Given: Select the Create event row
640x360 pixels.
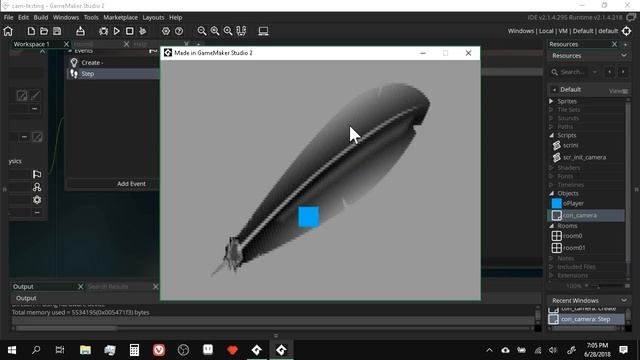Looking at the screenshot, I should [113, 62].
